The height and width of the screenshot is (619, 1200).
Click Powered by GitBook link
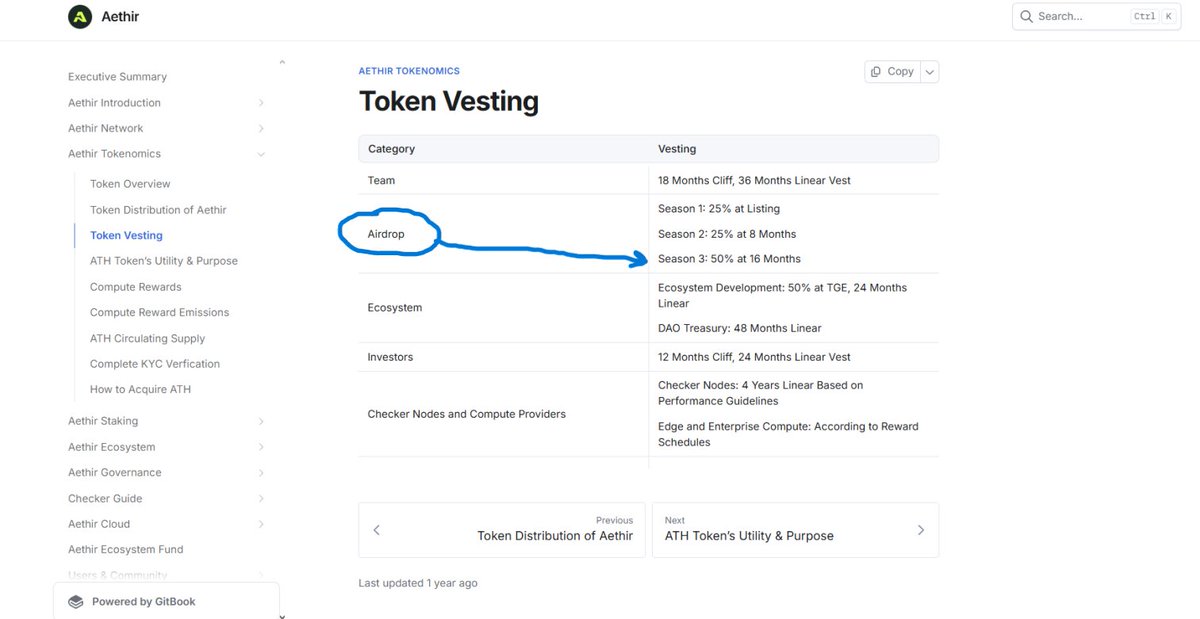(166, 602)
